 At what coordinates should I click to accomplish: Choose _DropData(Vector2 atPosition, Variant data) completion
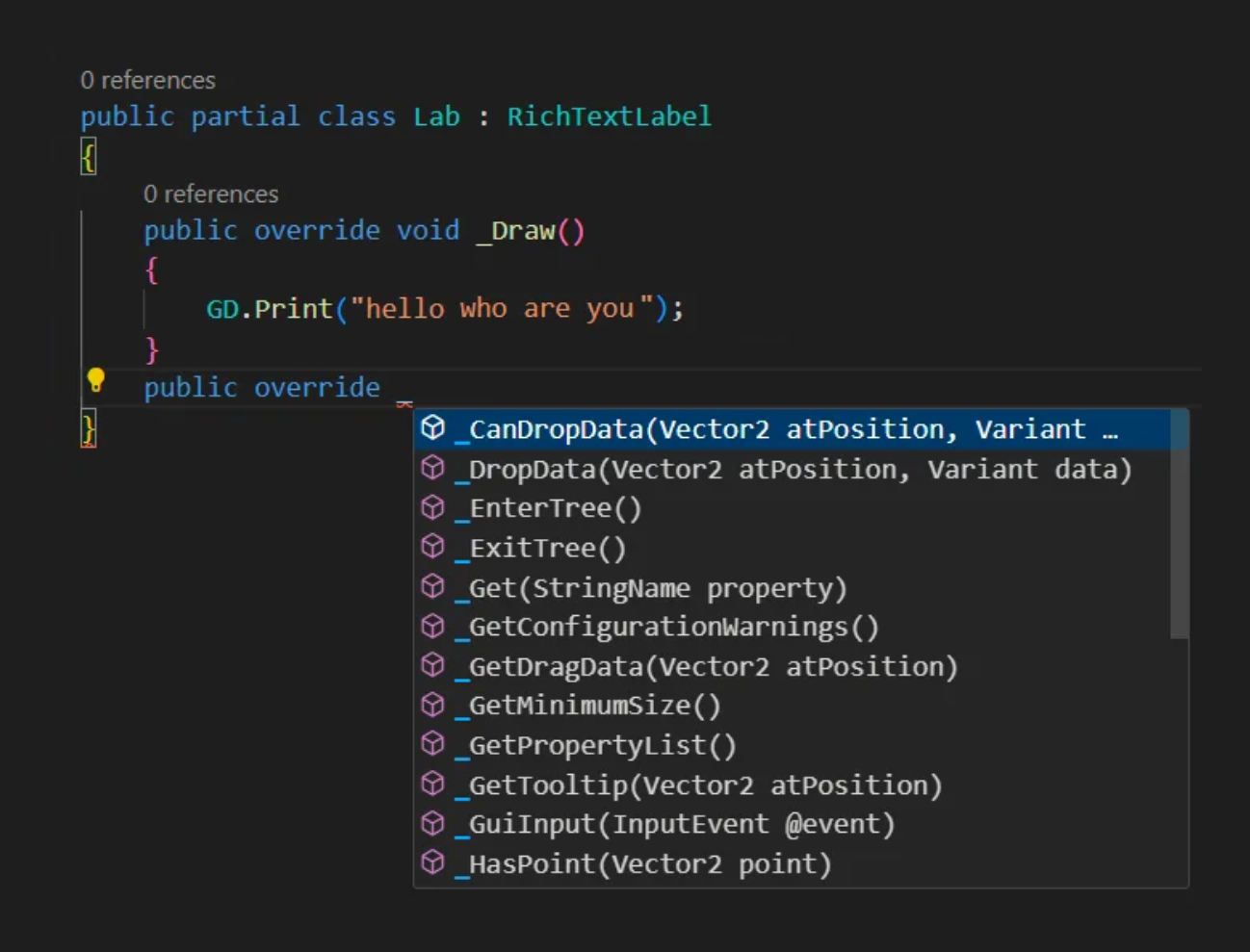click(793, 469)
